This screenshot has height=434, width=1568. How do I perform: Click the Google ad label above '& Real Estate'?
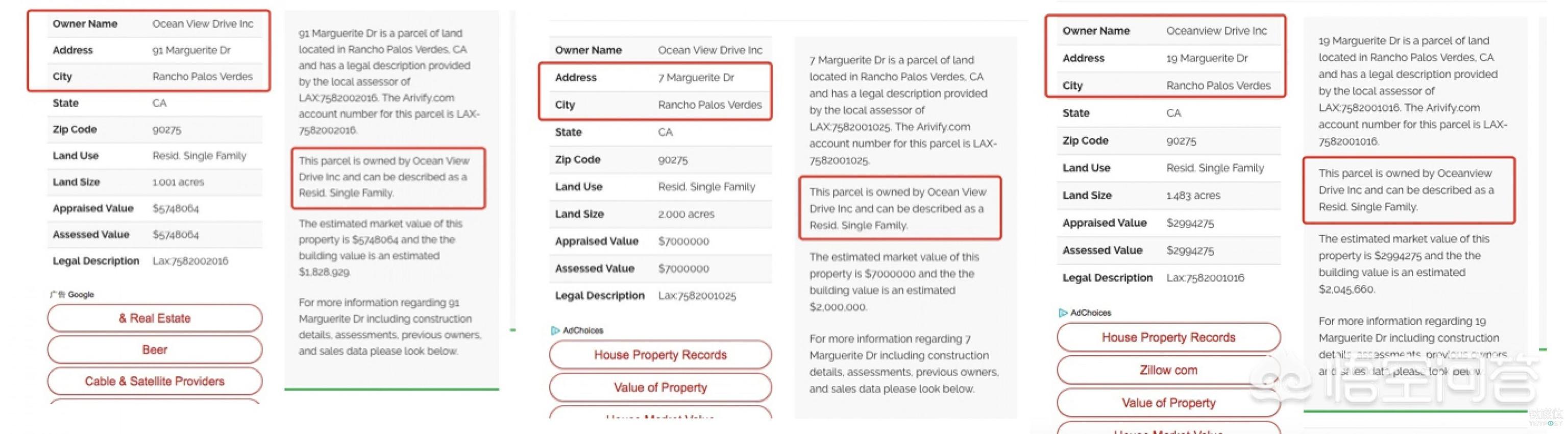click(72, 295)
